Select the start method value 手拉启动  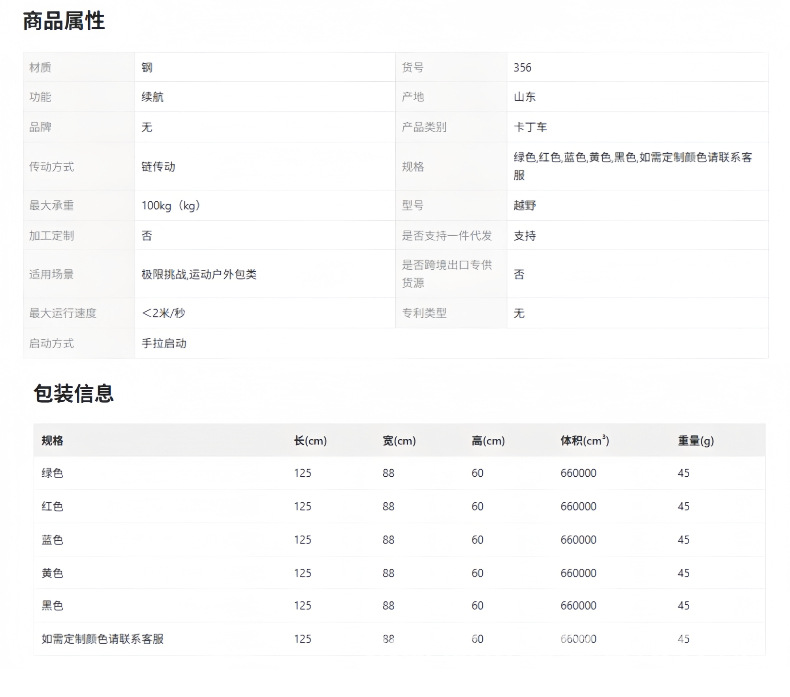pos(164,343)
